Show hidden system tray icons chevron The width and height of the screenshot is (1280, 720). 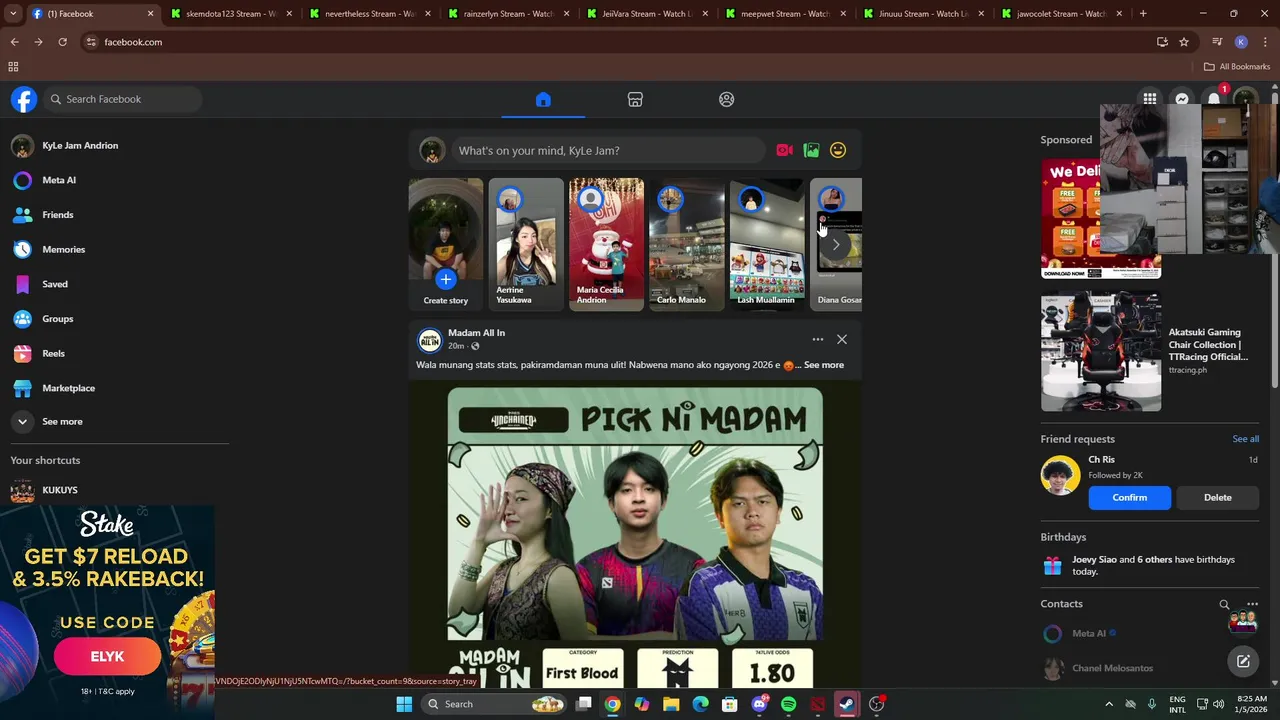(1108, 704)
